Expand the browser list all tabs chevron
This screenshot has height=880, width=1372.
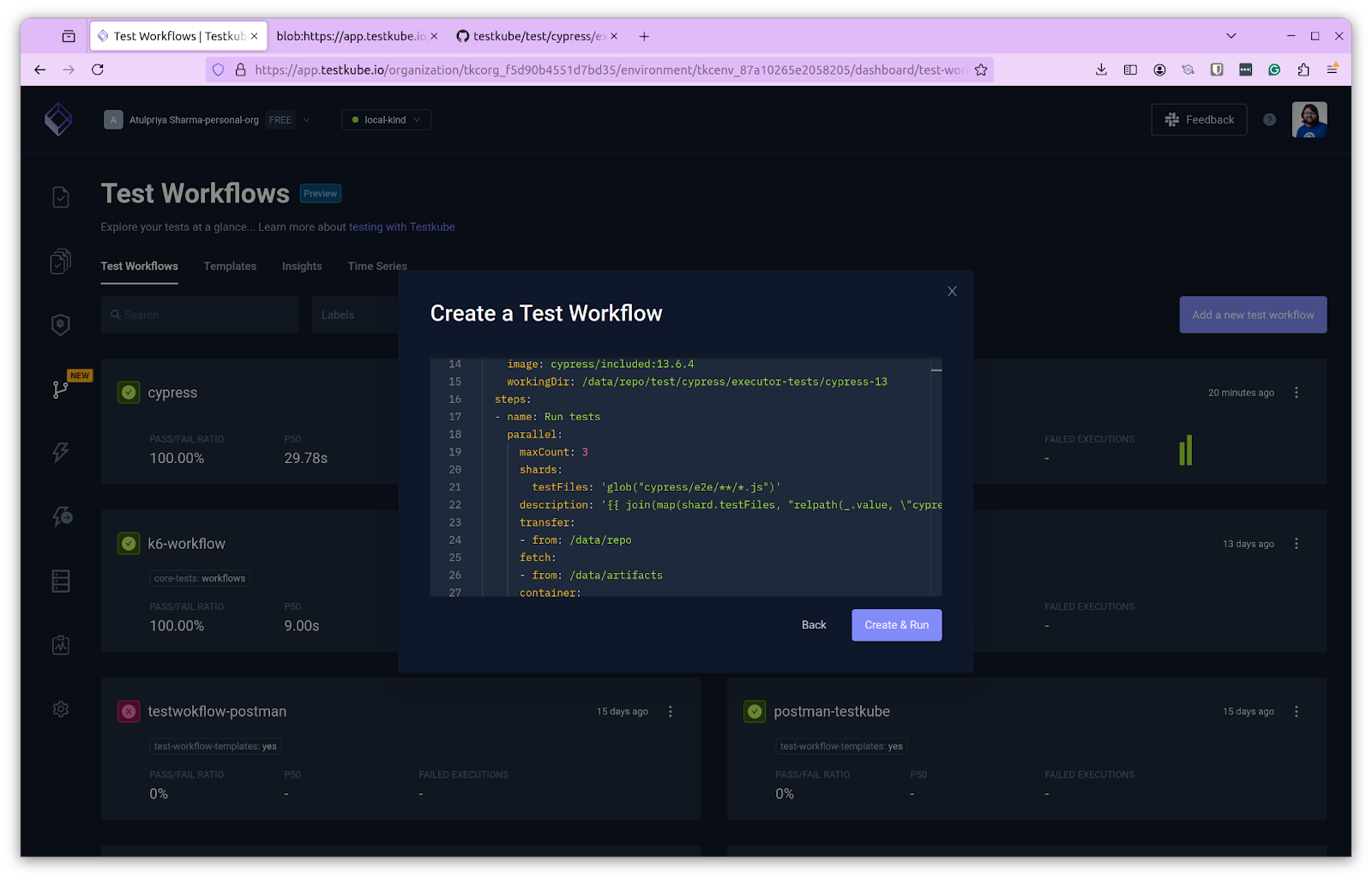tap(1231, 36)
